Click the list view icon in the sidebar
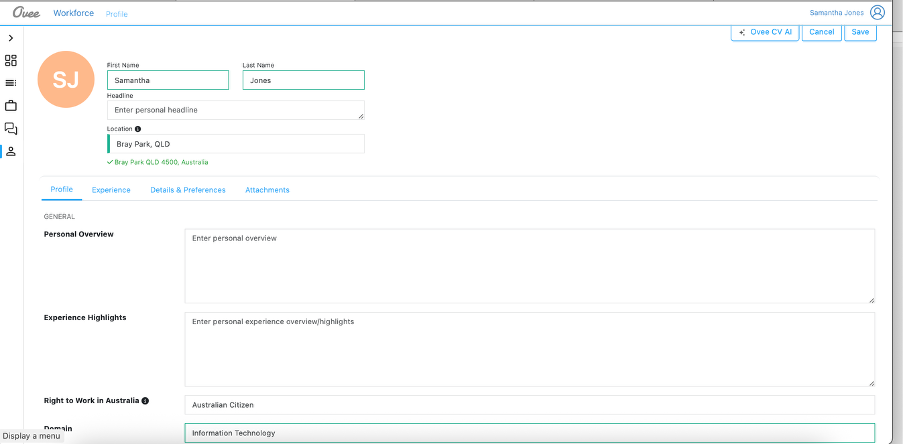The height and width of the screenshot is (444, 904). [11, 83]
